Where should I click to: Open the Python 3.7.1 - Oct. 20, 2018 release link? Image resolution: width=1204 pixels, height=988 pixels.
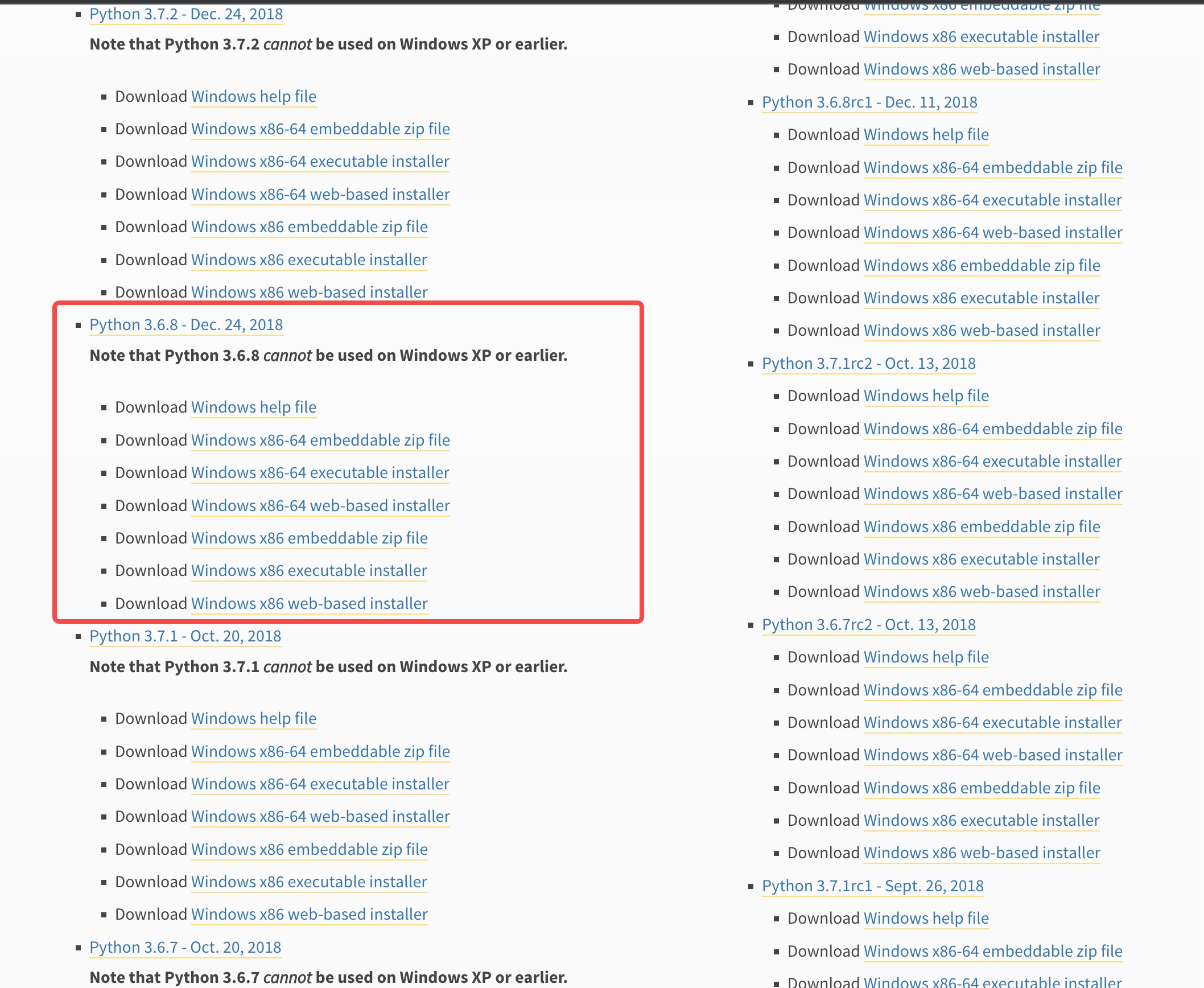coord(185,636)
